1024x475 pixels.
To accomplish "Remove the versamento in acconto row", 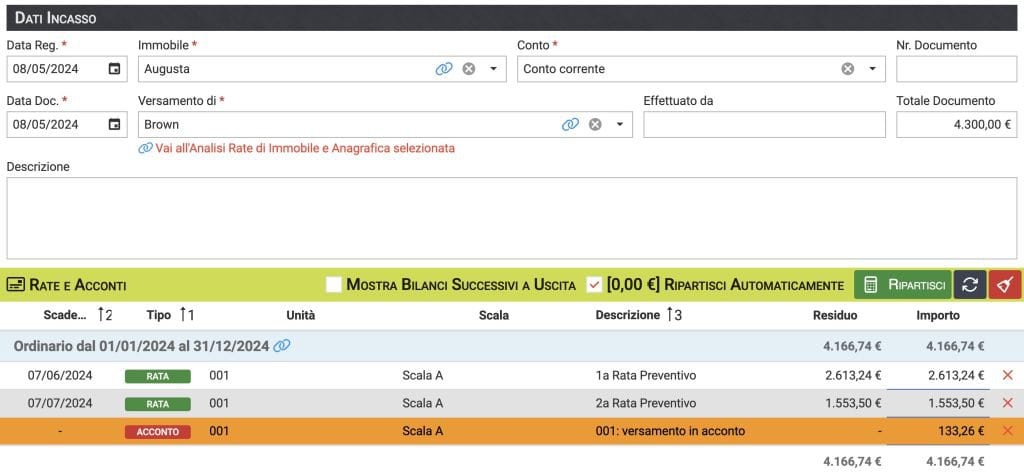I will pos(1007,431).
